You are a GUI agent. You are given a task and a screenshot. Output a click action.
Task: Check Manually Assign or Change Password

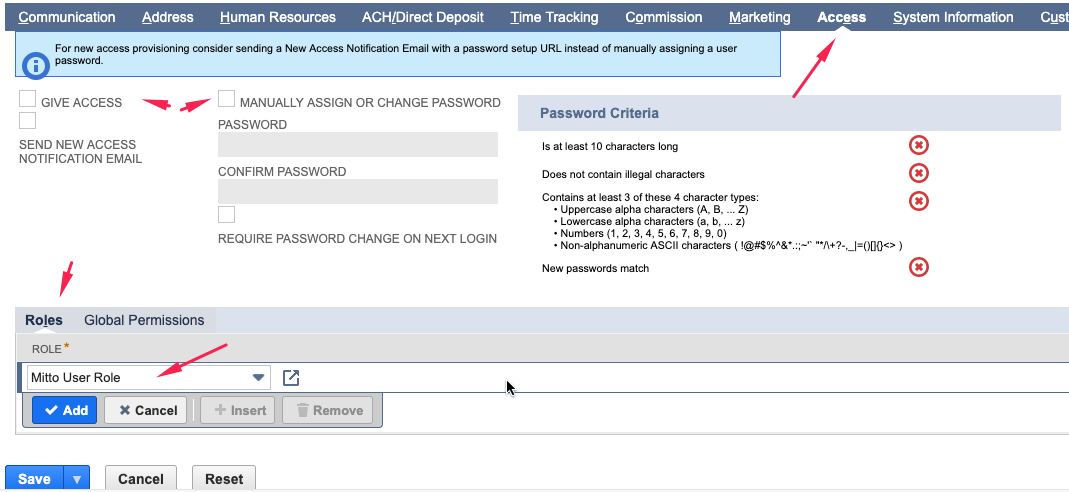tap(227, 100)
